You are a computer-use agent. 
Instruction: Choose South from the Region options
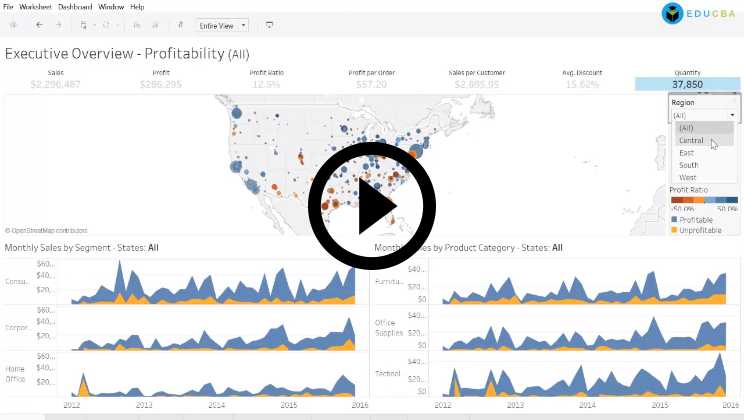pos(688,165)
